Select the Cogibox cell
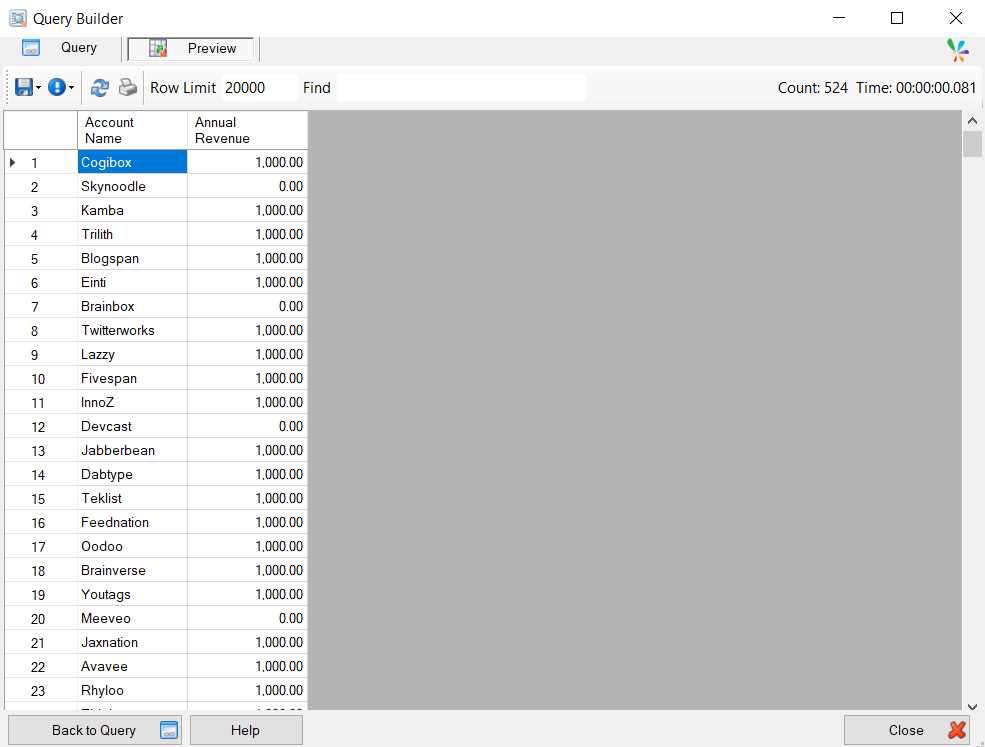This screenshot has width=985, height=747. pyautogui.click(x=133, y=162)
